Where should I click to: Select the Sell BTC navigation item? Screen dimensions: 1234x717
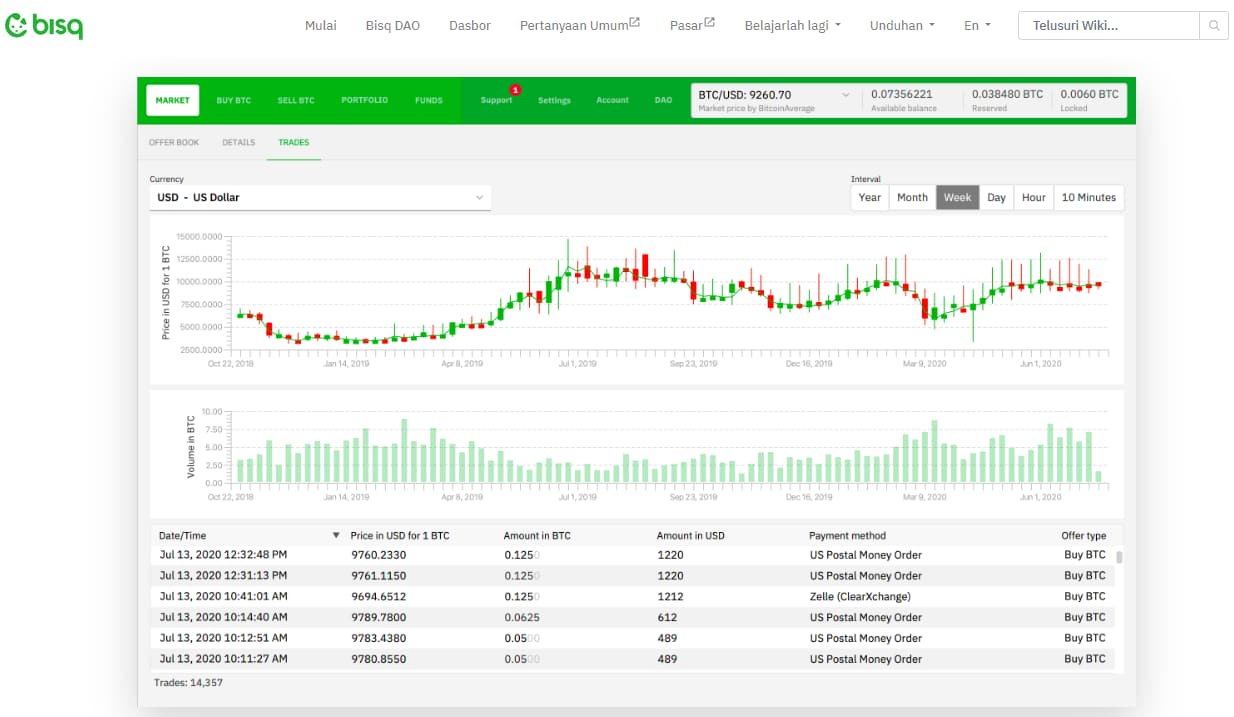click(x=295, y=99)
